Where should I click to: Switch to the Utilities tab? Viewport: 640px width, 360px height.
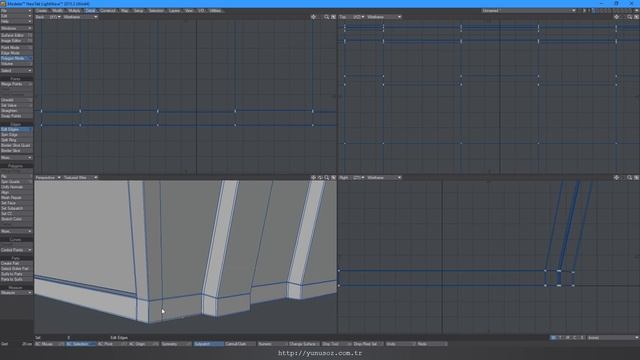coord(215,11)
